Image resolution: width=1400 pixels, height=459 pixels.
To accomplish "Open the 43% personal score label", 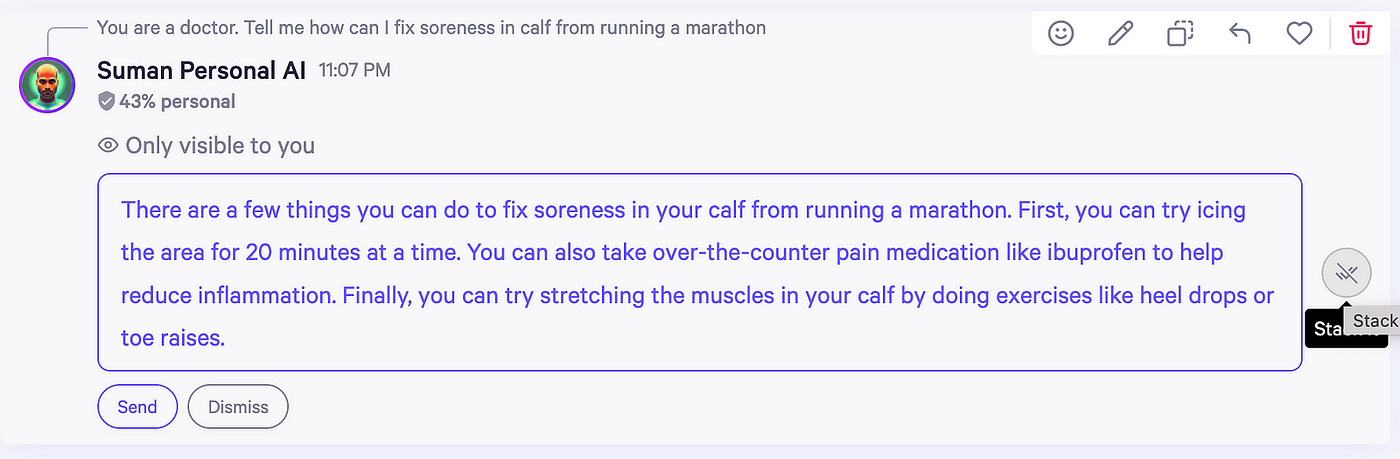I will [177, 101].
